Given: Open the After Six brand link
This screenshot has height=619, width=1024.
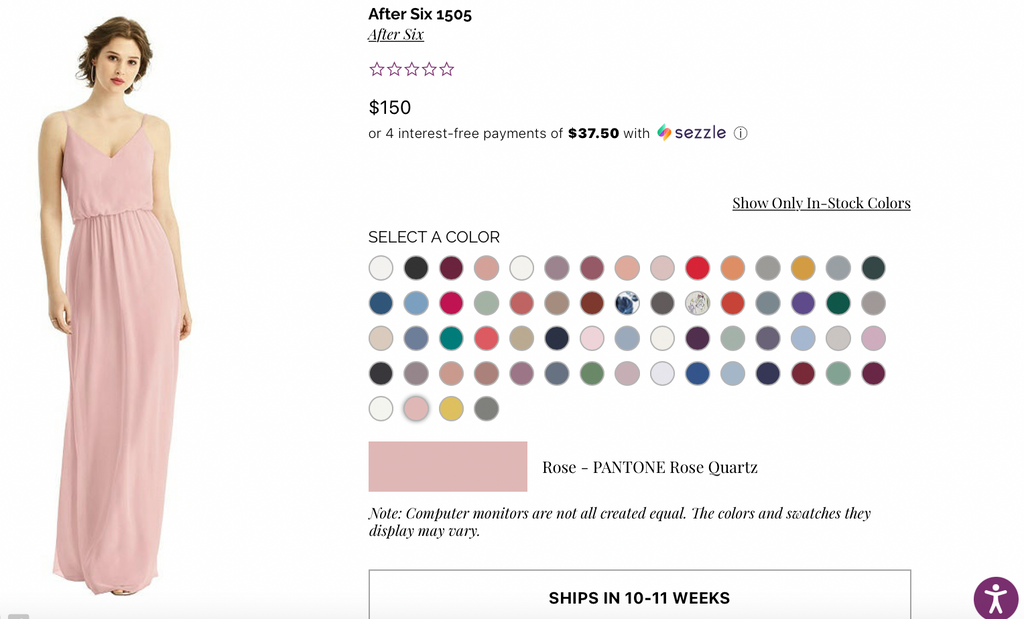Looking at the screenshot, I should point(396,35).
